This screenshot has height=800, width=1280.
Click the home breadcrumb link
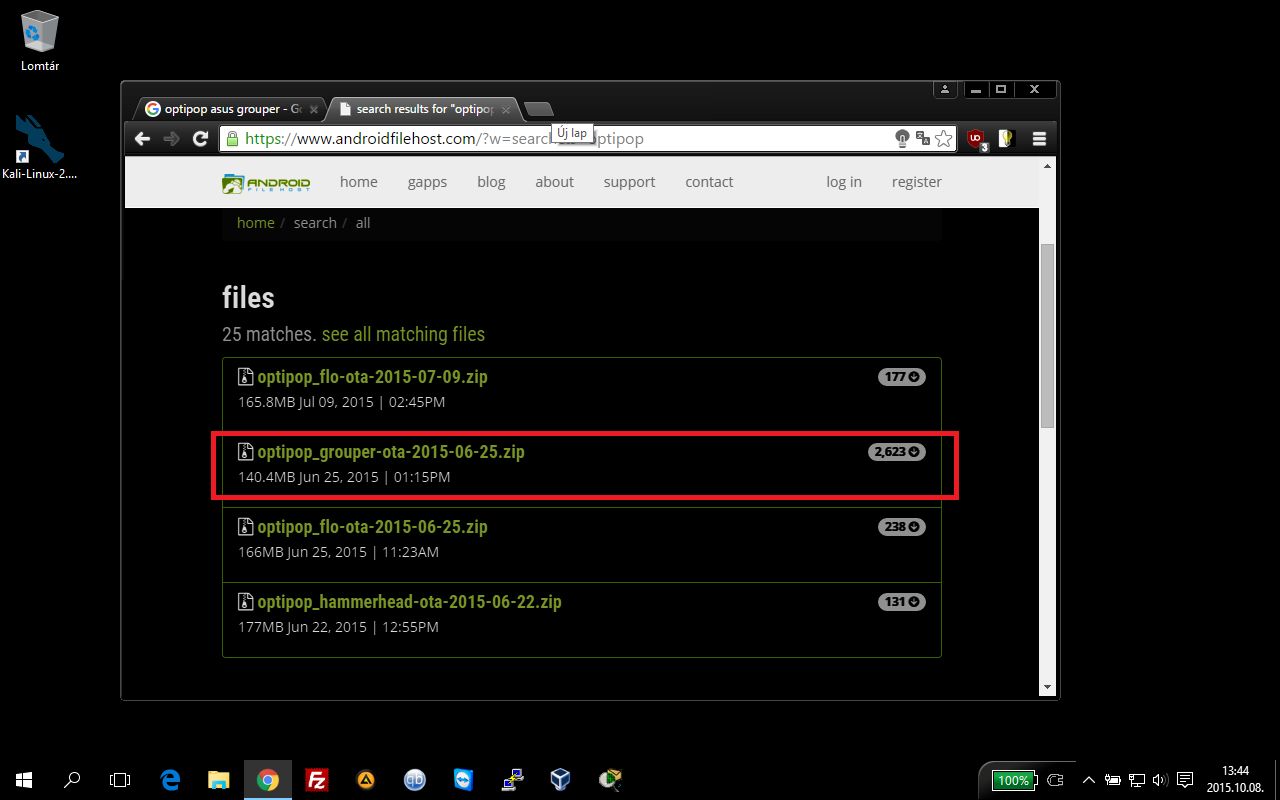pos(255,223)
